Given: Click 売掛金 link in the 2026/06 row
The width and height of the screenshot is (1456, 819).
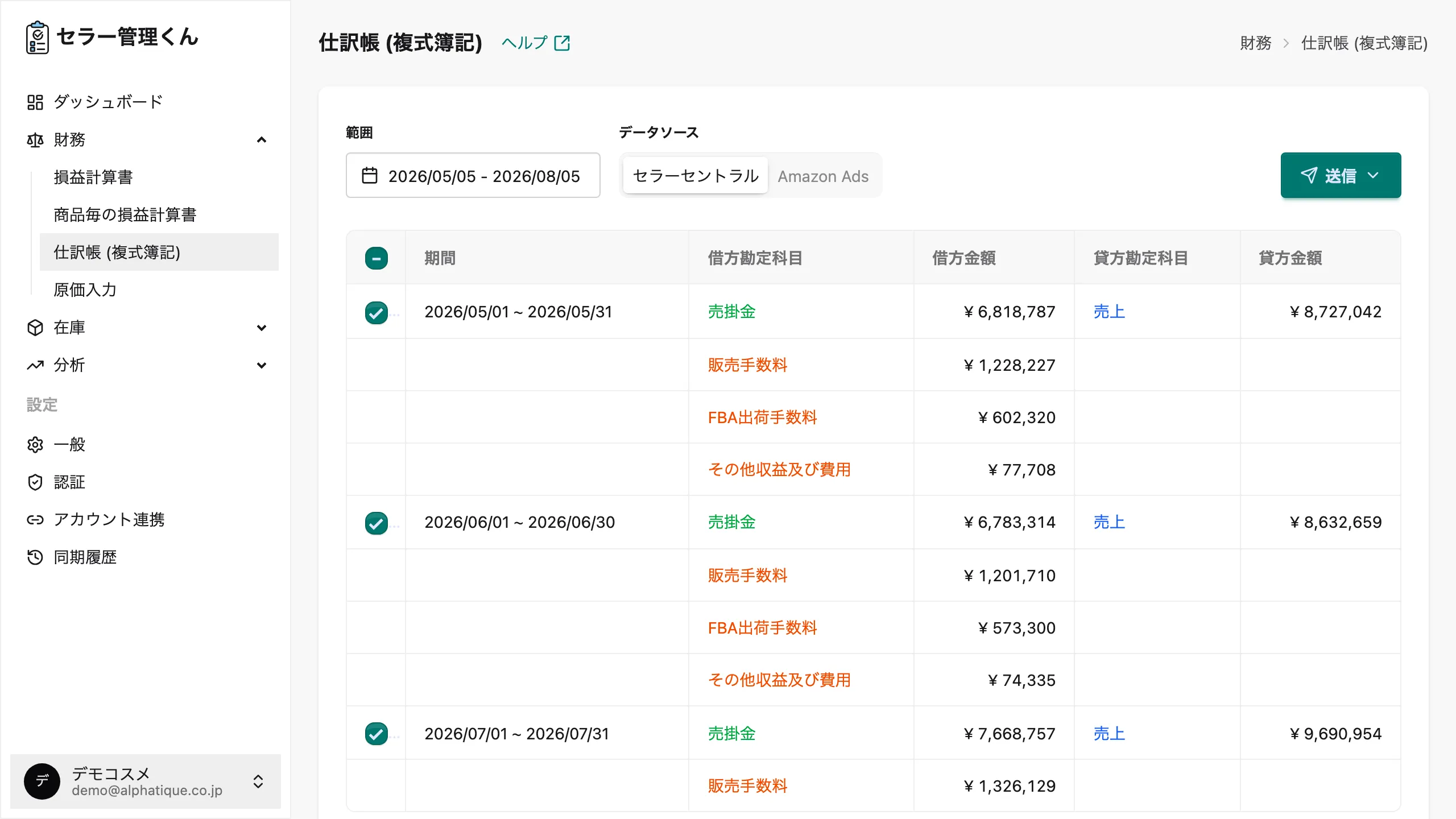Looking at the screenshot, I should point(732,522).
